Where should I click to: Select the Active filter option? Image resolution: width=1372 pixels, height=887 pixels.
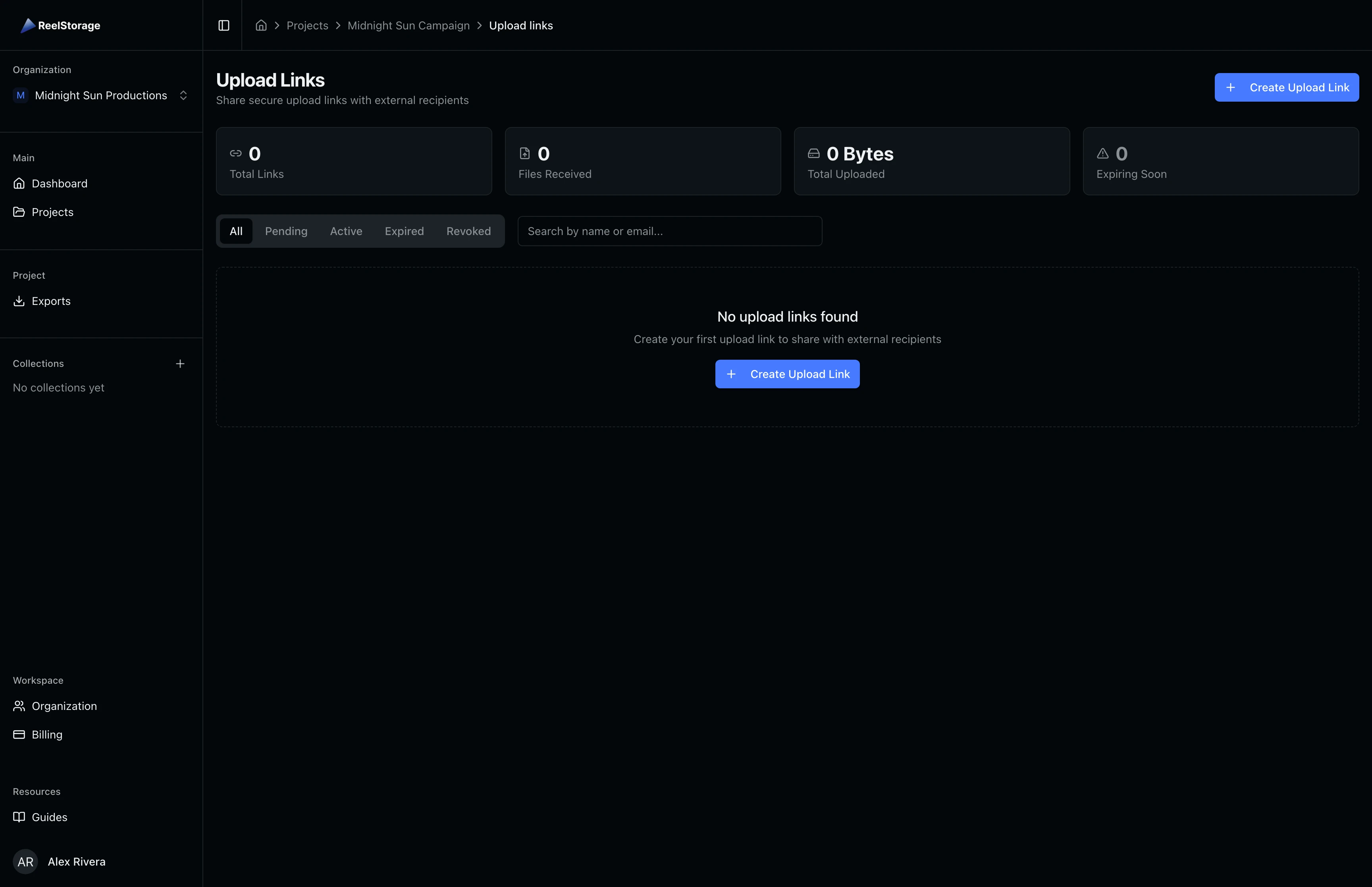(346, 231)
